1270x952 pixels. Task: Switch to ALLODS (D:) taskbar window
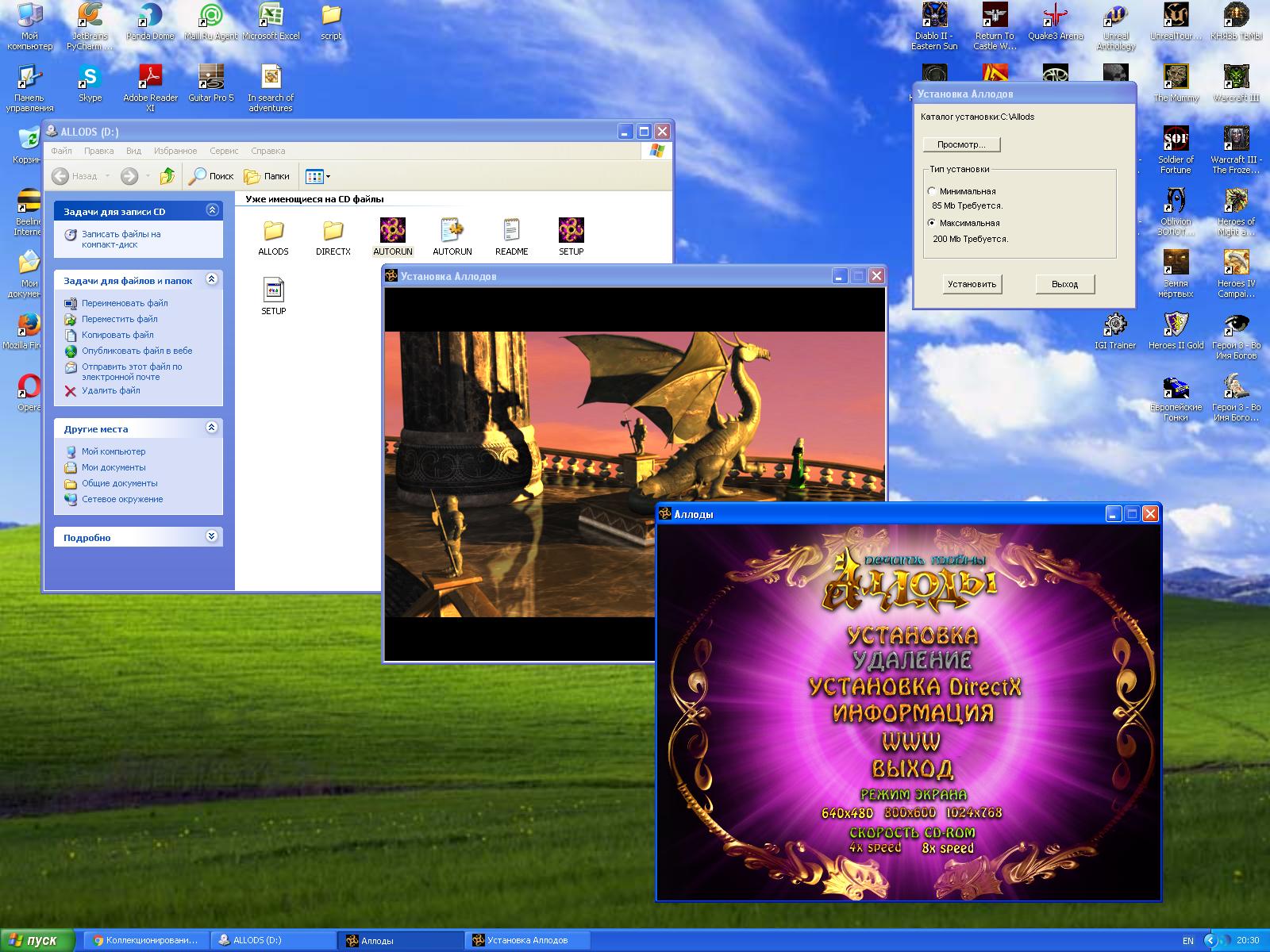(273, 940)
